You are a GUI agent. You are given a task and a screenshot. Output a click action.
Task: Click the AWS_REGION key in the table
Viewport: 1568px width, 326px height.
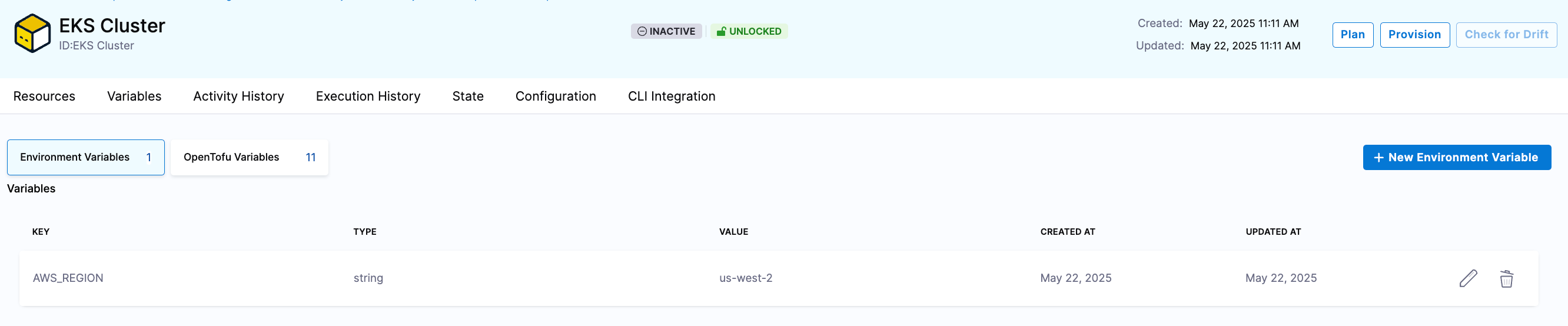coord(68,278)
